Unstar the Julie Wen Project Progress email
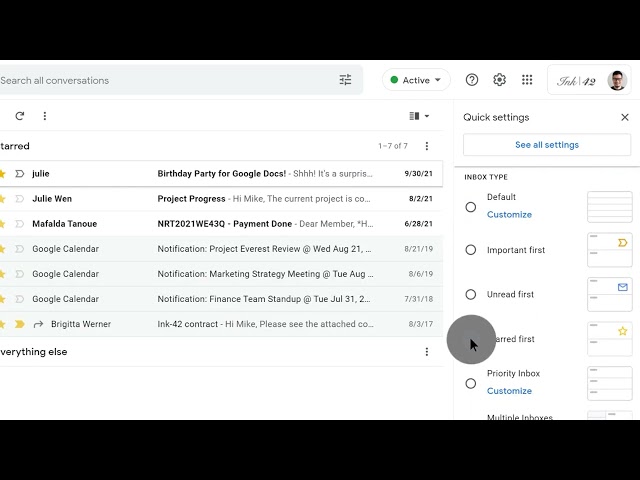640x480 pixels. pyautogui.click(x=2, y=199)
